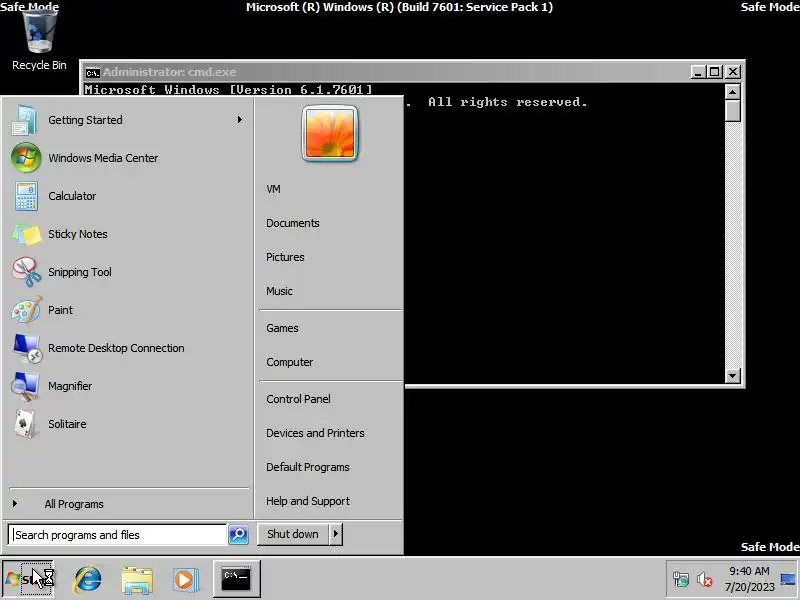Click the Solitaire cards icon

(26, 424)
